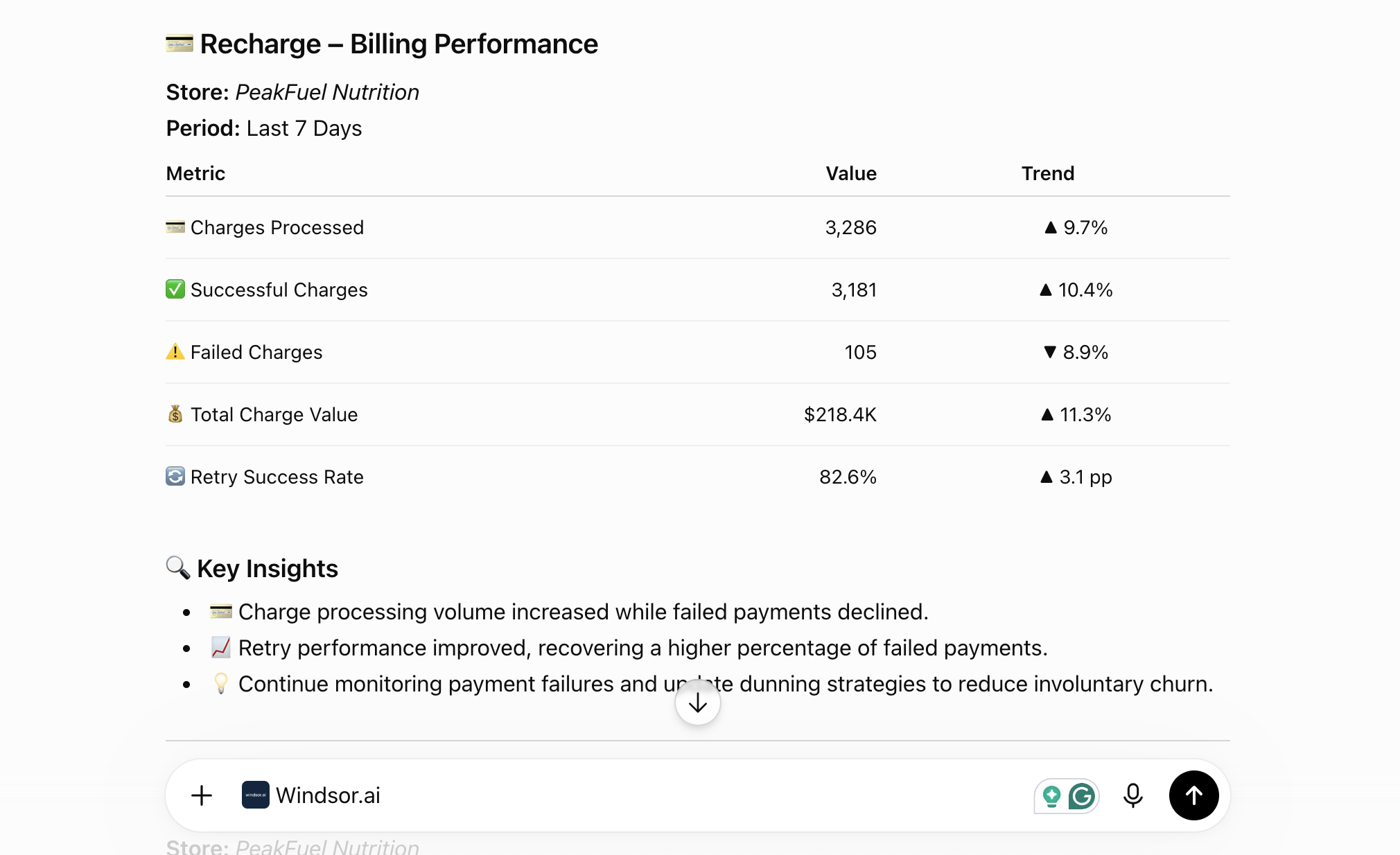Click the Windsor.ai connector logo

coord(256,795)
